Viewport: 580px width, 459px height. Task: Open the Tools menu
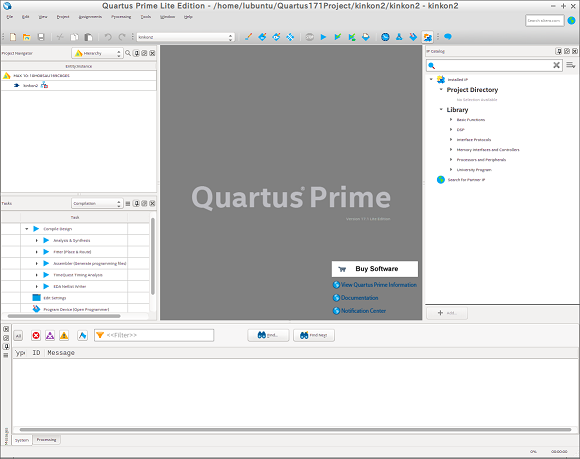click(146, 17)
